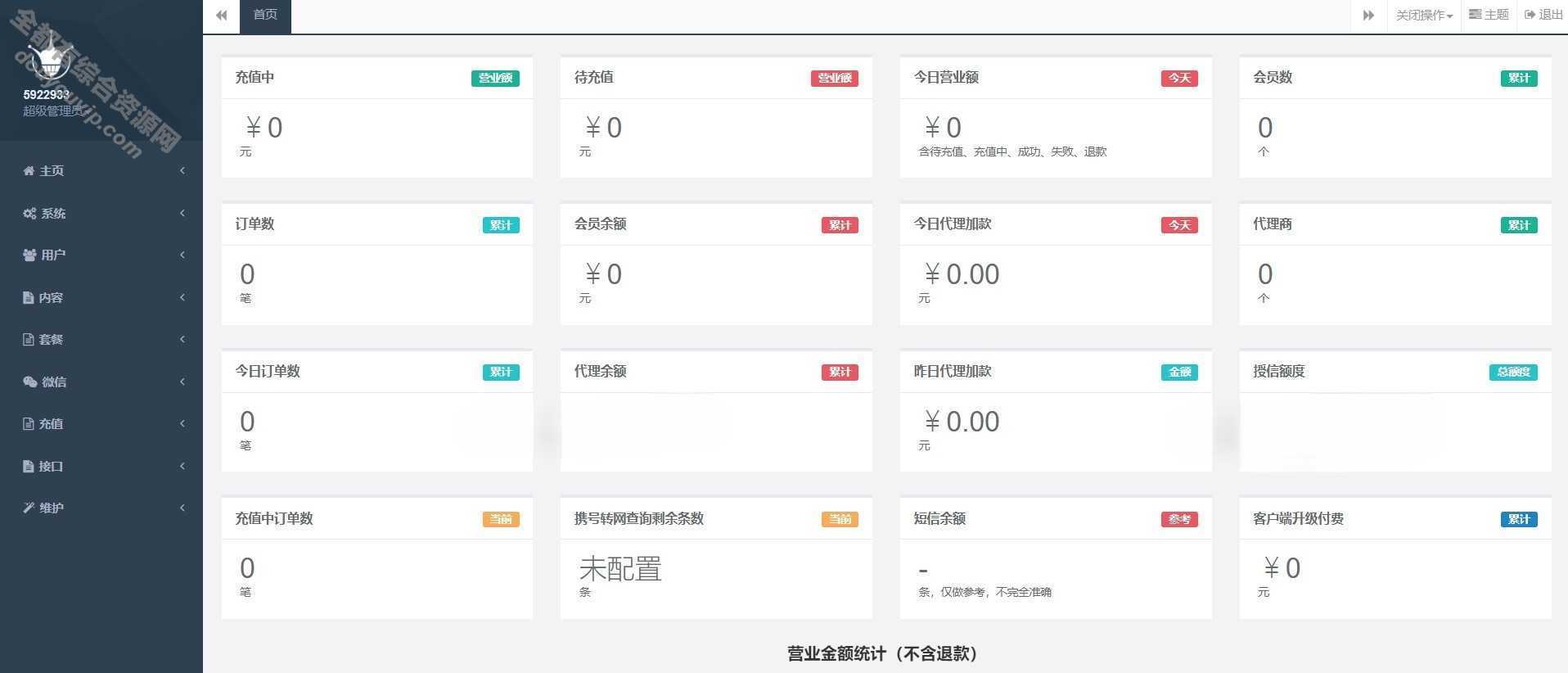This screenshot has height=673, width=1568.
Task: Click the home icon beside 主页
Action: pyautogui.click(x=29, y=170)
